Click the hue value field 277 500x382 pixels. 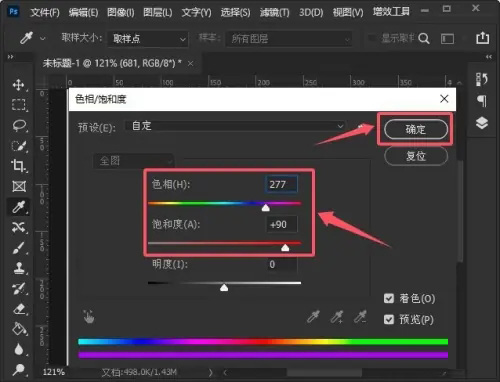click(x=281, y=184)
